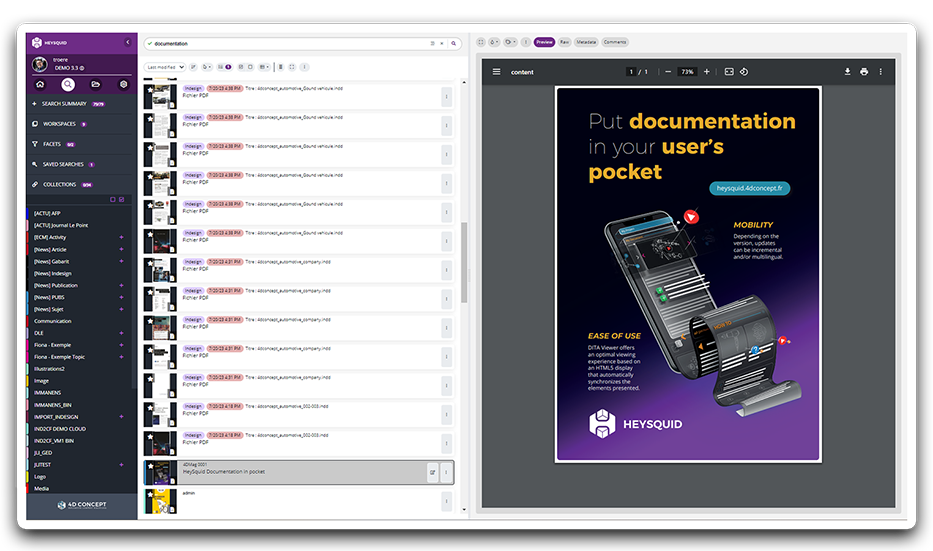Viewport: 933px width, 551px height.
Task: Open the grouping filter with count badge
Action: [x=224, y=67]
